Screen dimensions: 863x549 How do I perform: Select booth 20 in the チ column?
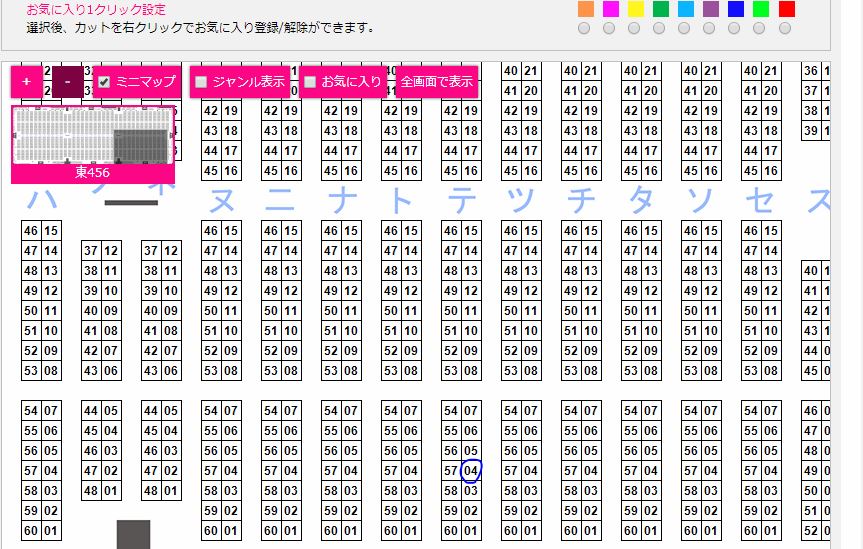(591, 90)
